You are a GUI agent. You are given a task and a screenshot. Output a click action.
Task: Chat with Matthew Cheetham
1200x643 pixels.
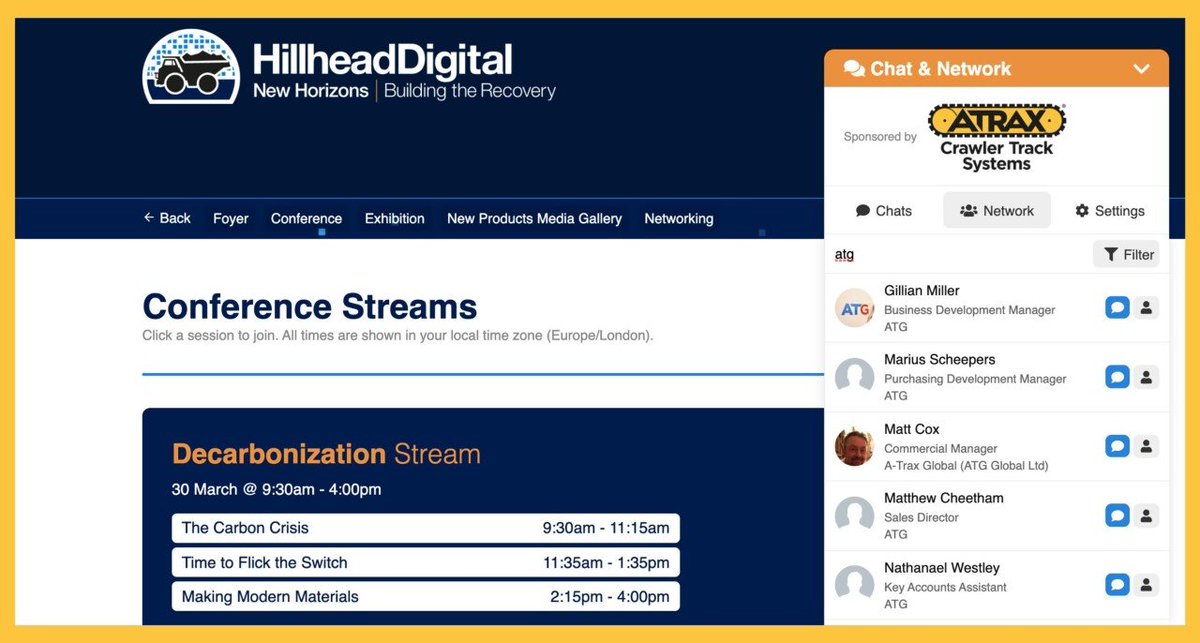[x=1117, y=515]
